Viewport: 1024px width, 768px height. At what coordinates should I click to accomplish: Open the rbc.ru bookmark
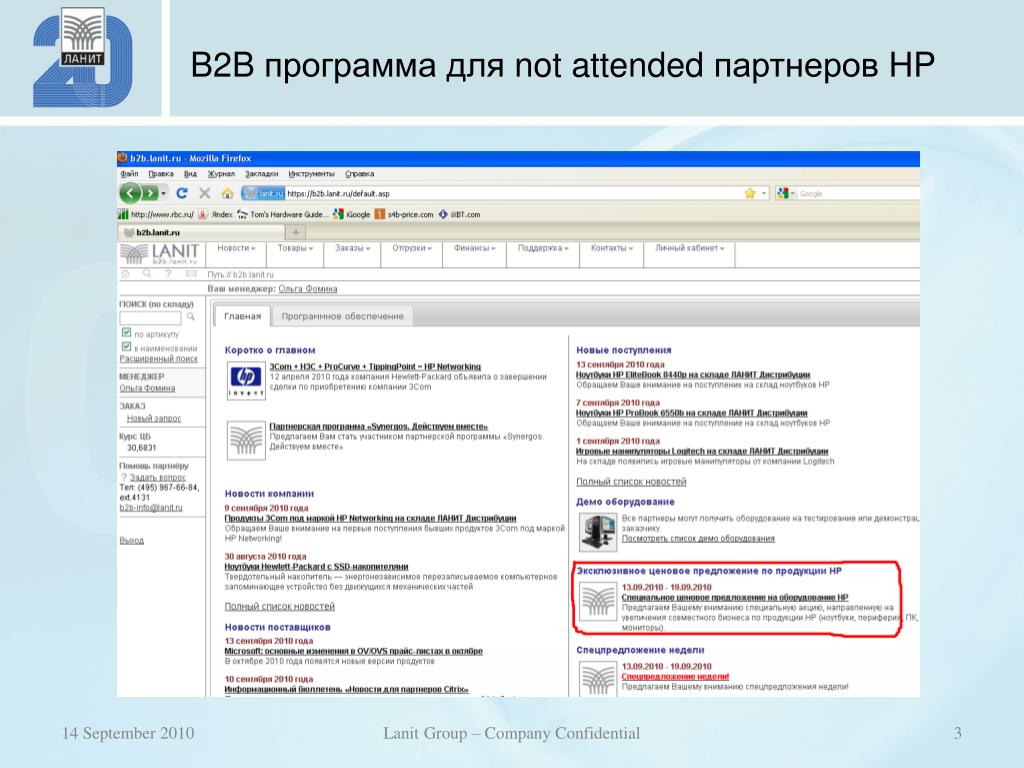click(x=155, y=214)
